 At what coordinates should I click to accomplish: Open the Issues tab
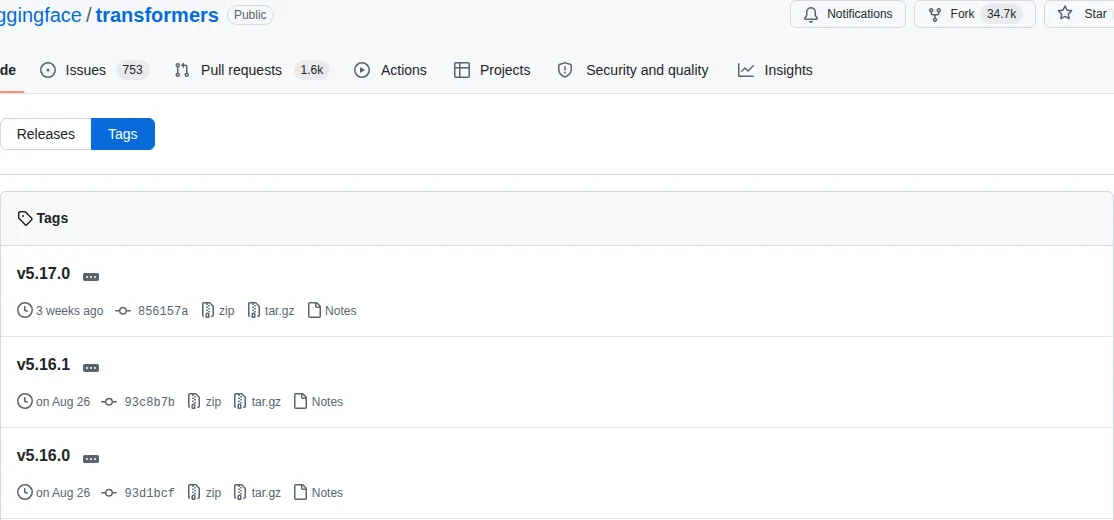click(x=94, y=70)
